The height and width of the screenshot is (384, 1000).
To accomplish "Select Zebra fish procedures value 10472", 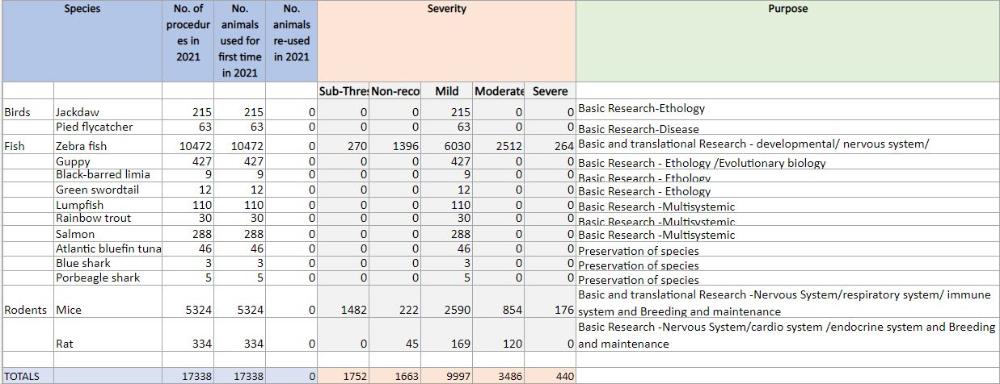I will [x=188, y=146].
